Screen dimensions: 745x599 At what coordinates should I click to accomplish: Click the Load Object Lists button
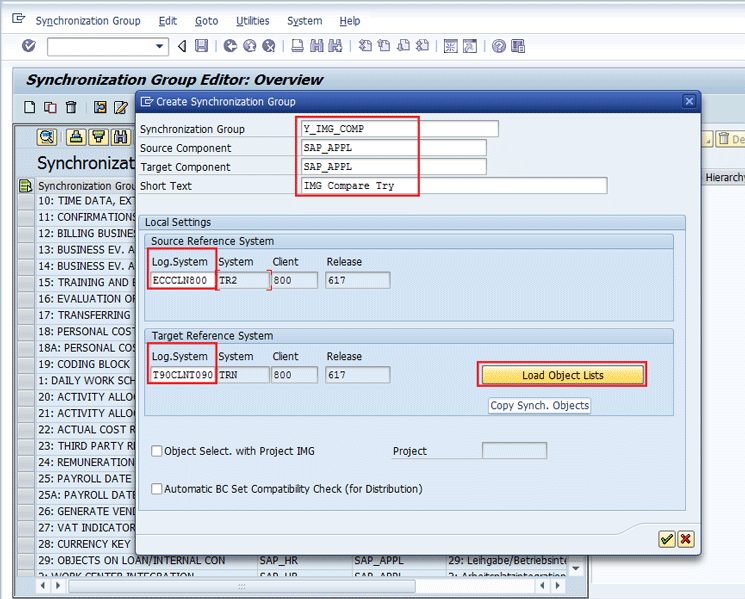pos(562,375)
